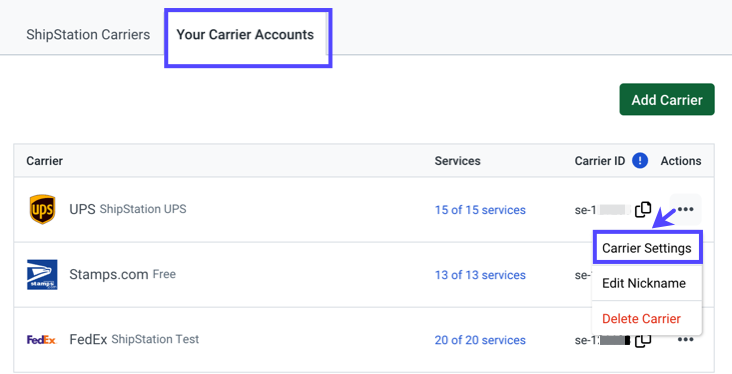Screen dimensions: 732x374
Task: Open the 13 of 13 services link
Action: click(x=480, y=275)
